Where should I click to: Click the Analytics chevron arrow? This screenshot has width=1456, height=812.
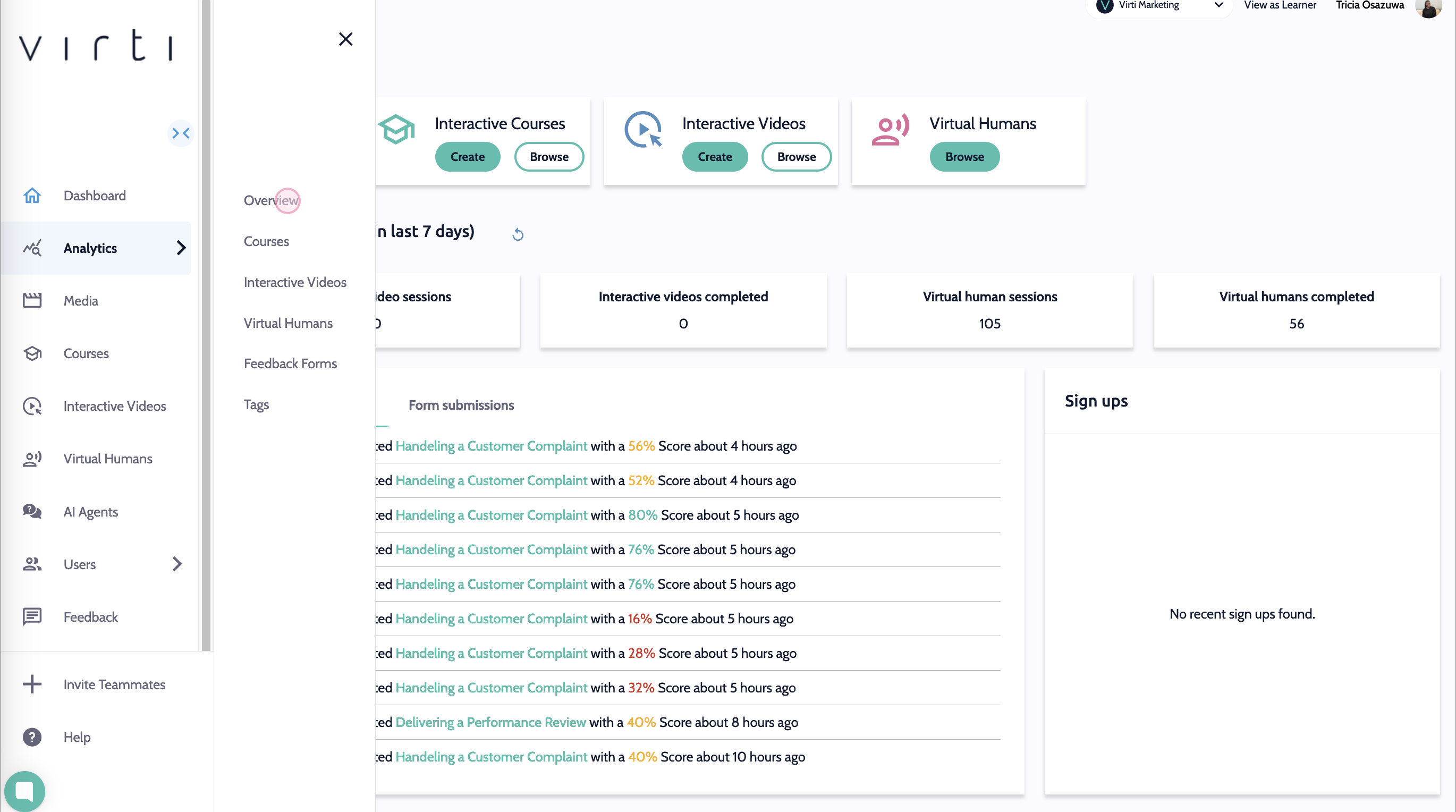[181, 248]
